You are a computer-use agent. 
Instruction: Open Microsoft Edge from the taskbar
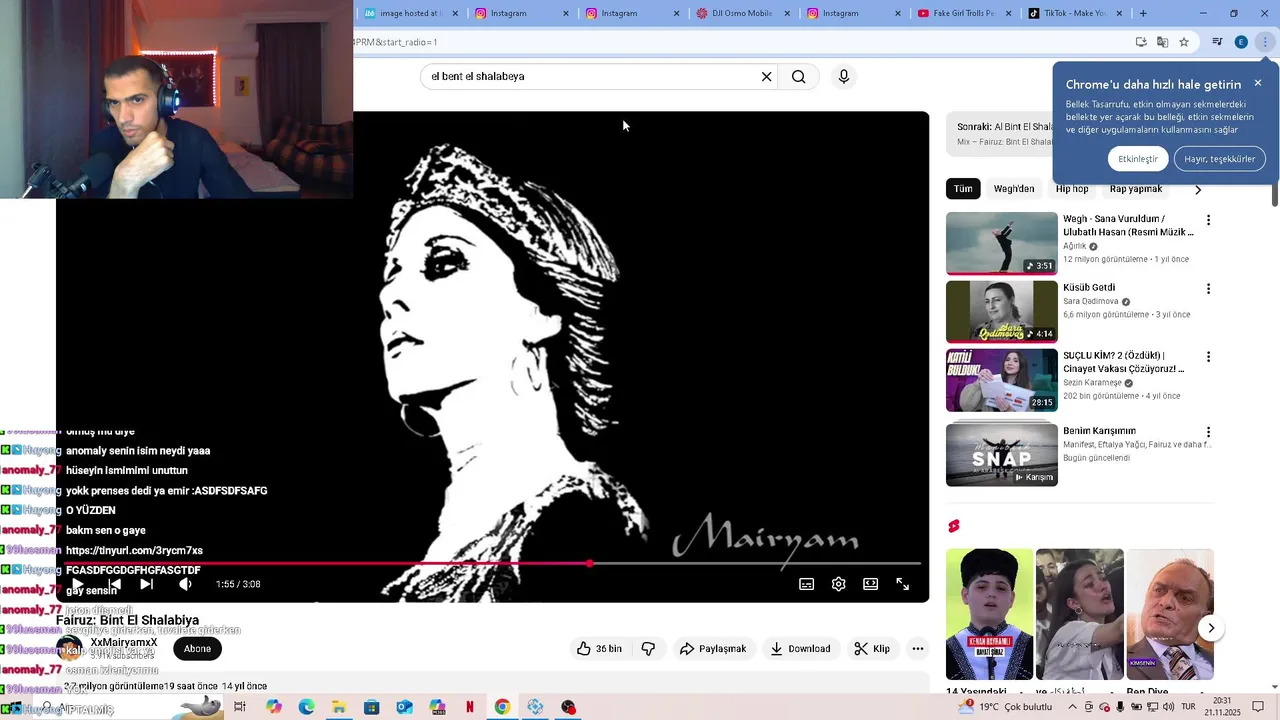coord(306,707)
